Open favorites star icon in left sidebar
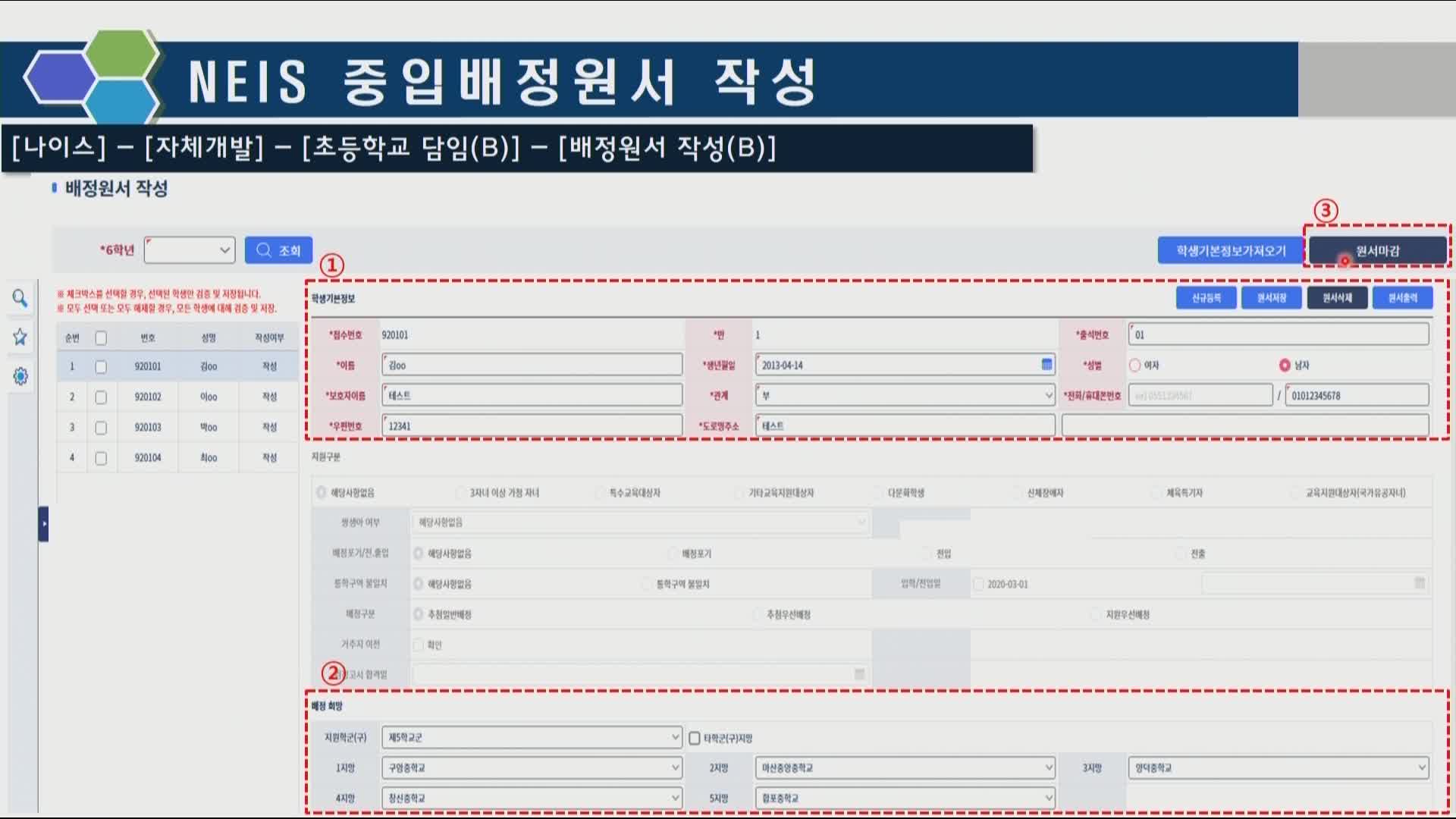This screenshot has width=1456, height=819. coord(20,337)
